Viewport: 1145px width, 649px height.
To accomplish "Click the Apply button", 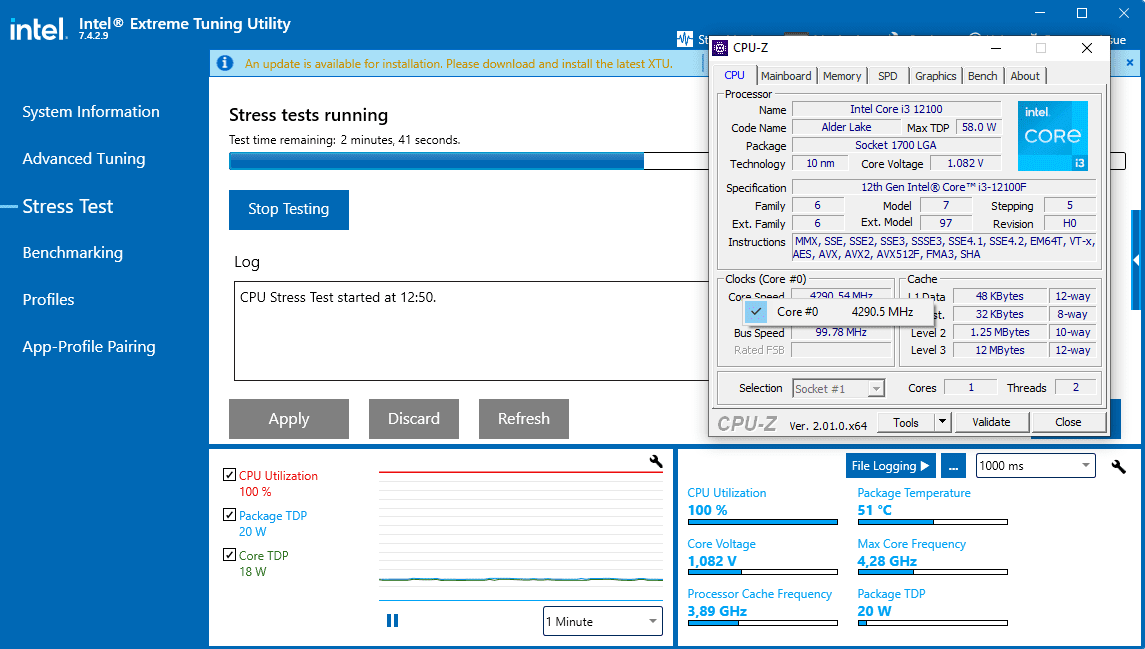I will [x=288, y=419].
